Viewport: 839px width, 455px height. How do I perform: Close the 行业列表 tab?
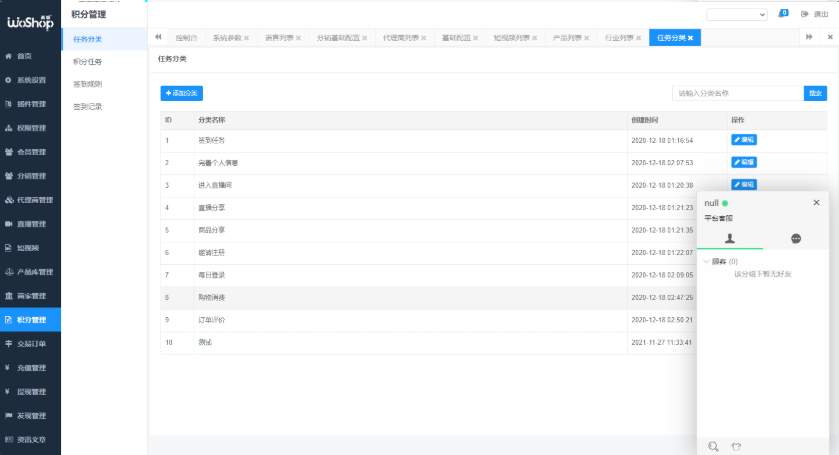638,38
